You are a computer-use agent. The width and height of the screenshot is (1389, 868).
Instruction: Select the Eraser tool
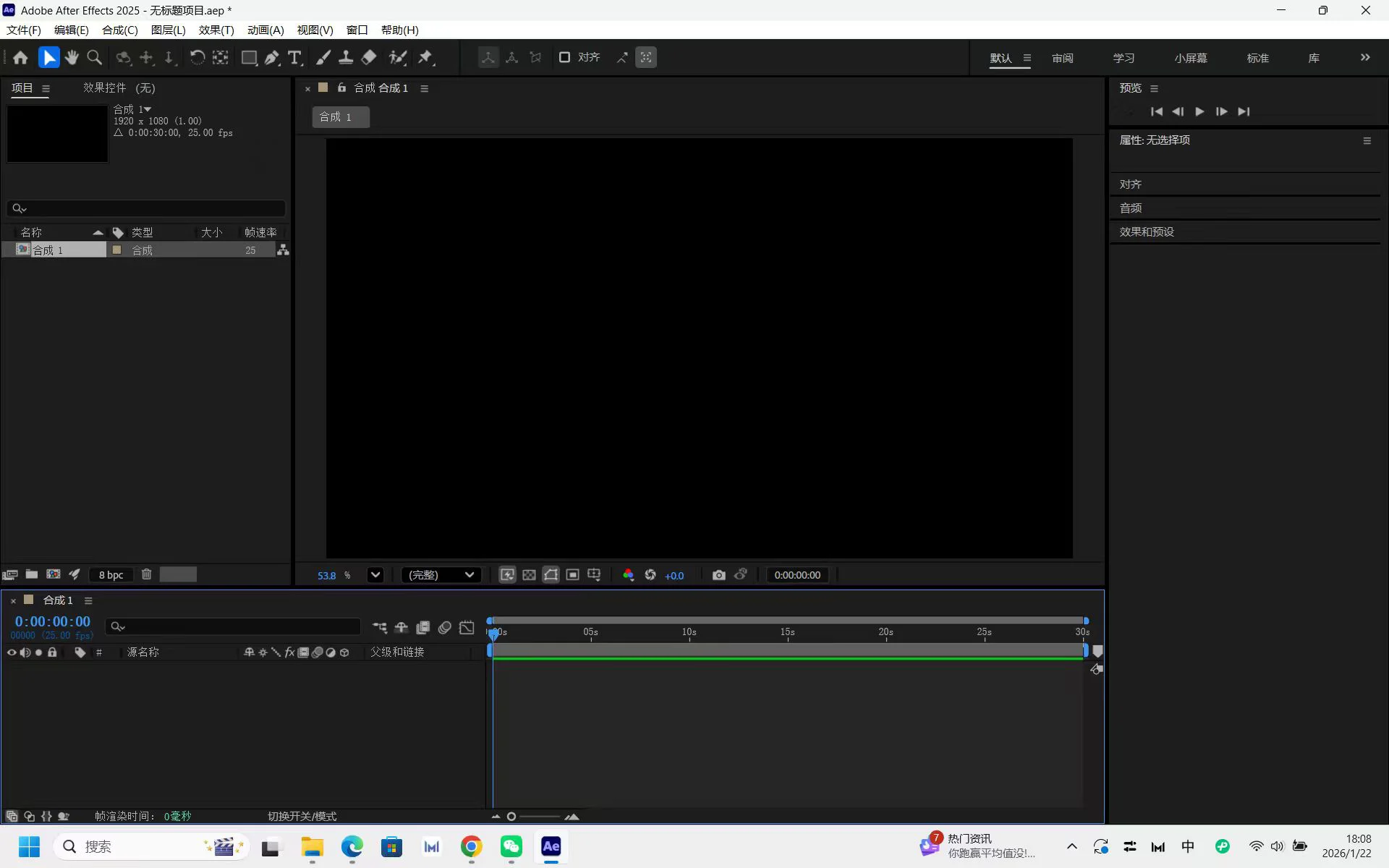[x=370, y=58]
